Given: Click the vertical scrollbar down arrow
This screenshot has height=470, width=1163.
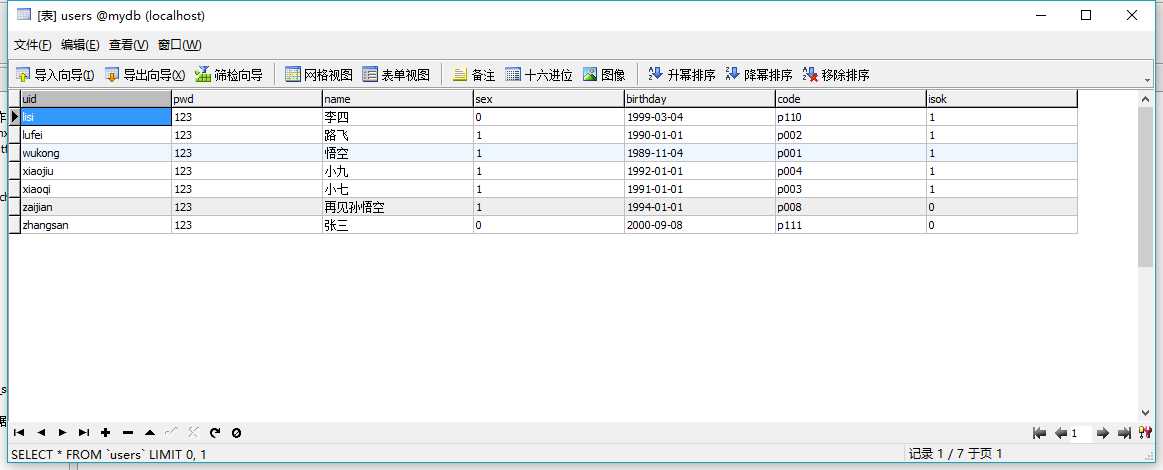Looking at the screenshot, I should [1145, 413].
